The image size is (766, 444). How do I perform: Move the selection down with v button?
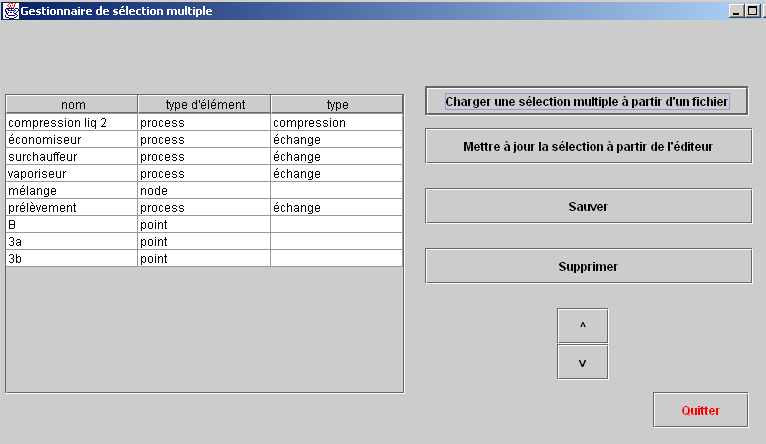click(x=582, y=362)
